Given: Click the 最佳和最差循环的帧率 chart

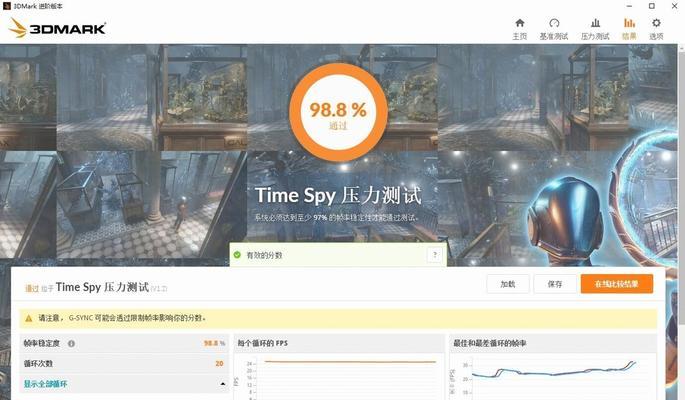Looking at the screenshot, I should pyautogui.click(x=553, y=376).
